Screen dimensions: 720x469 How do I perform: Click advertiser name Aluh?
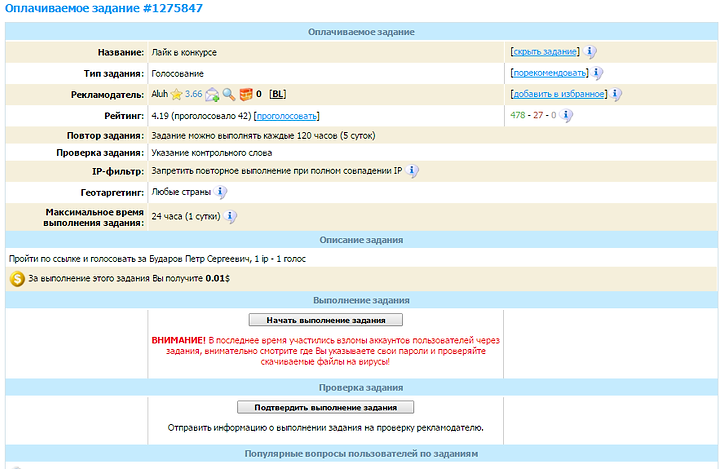160,94
